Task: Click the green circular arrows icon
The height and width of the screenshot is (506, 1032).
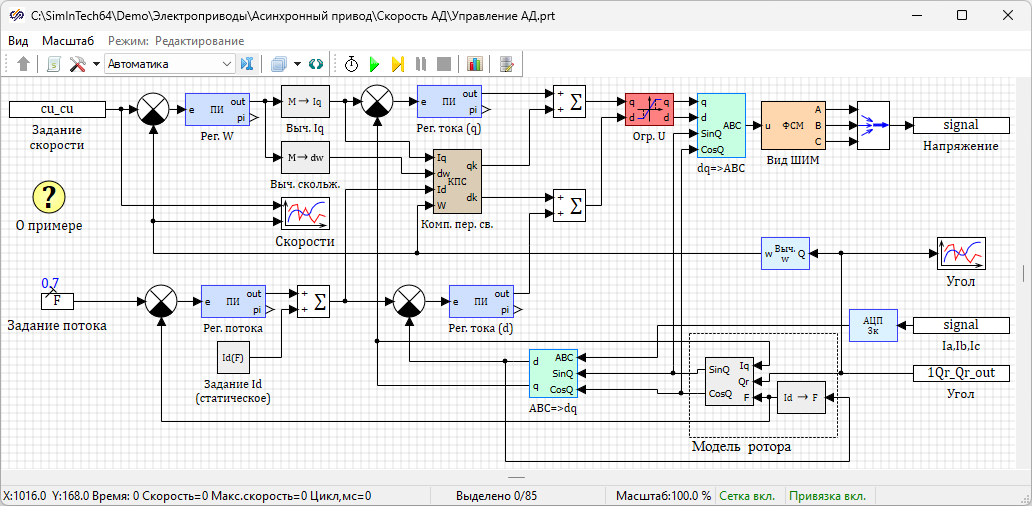Action: tap(316, 64)
